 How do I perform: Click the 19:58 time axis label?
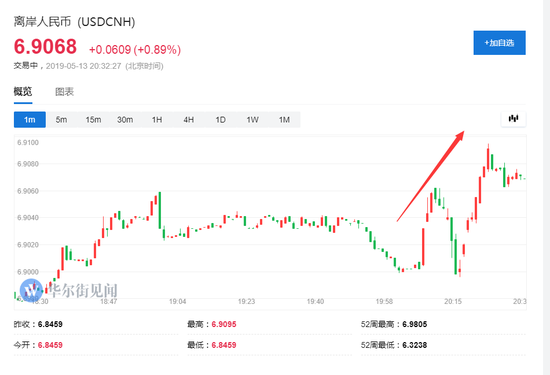(x=384, y=301)
